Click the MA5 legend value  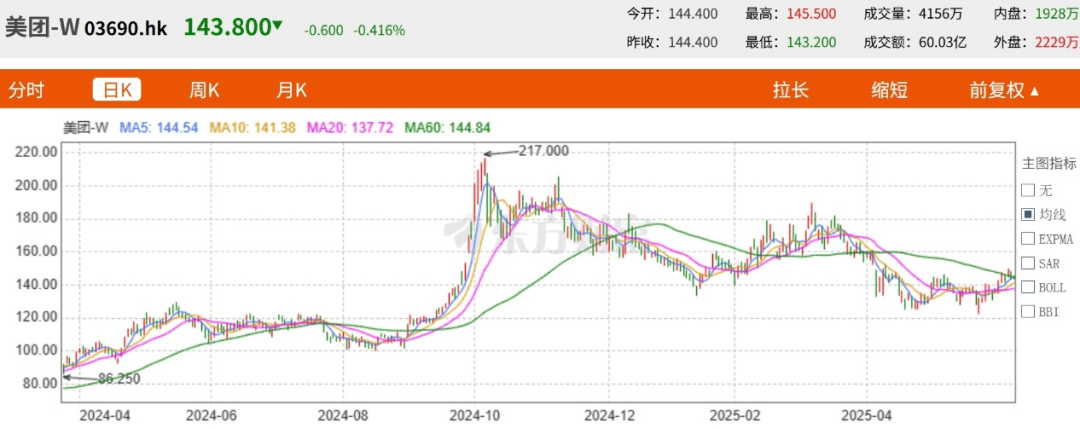pos(158,127)
